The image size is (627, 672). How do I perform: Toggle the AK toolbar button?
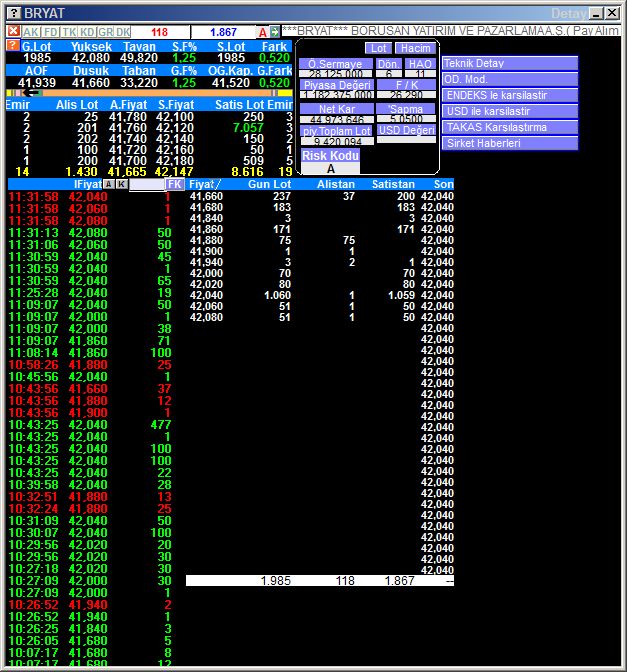(x=31, y=32)
